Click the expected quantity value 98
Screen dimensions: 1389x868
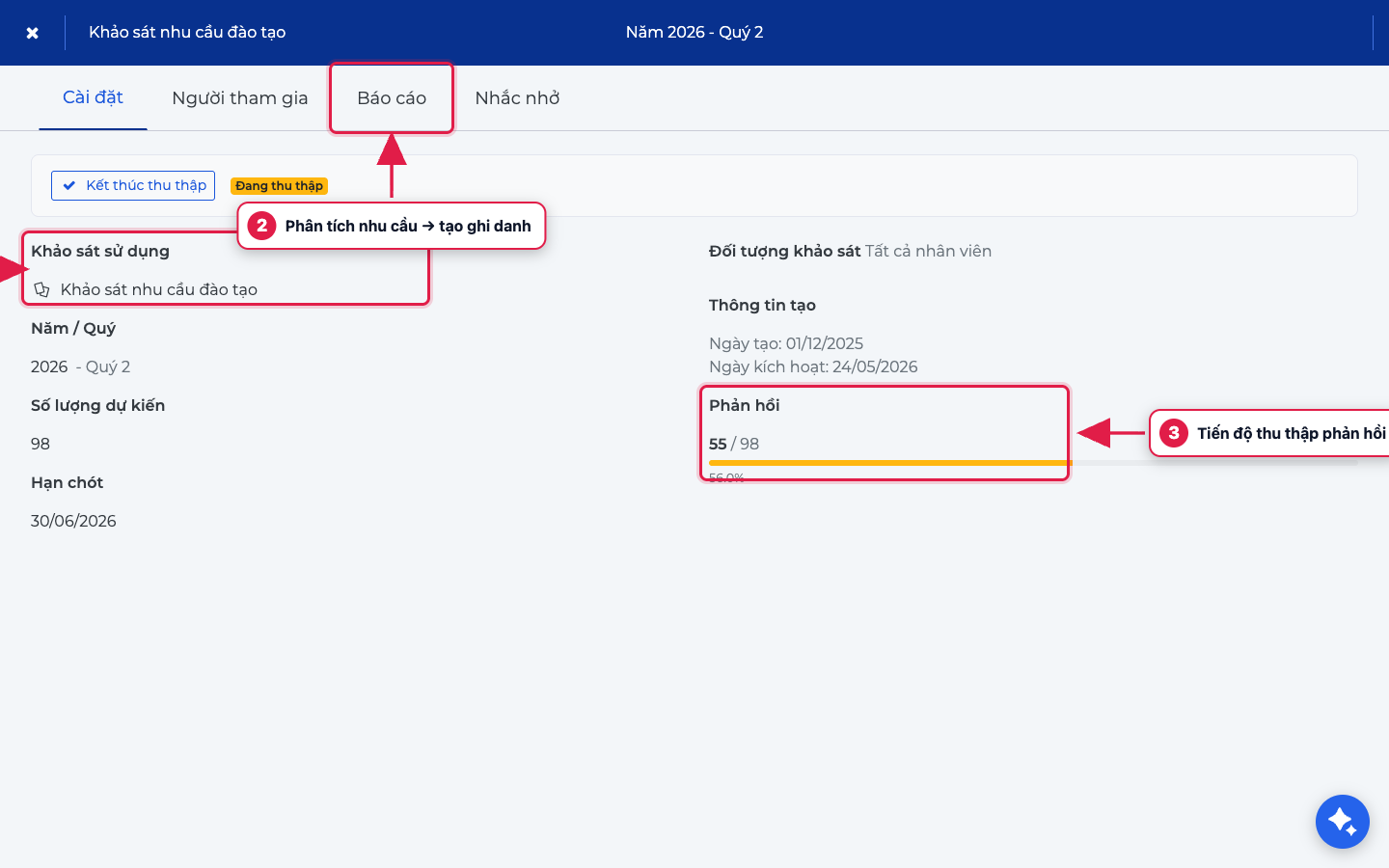click(x=41, y=444)
